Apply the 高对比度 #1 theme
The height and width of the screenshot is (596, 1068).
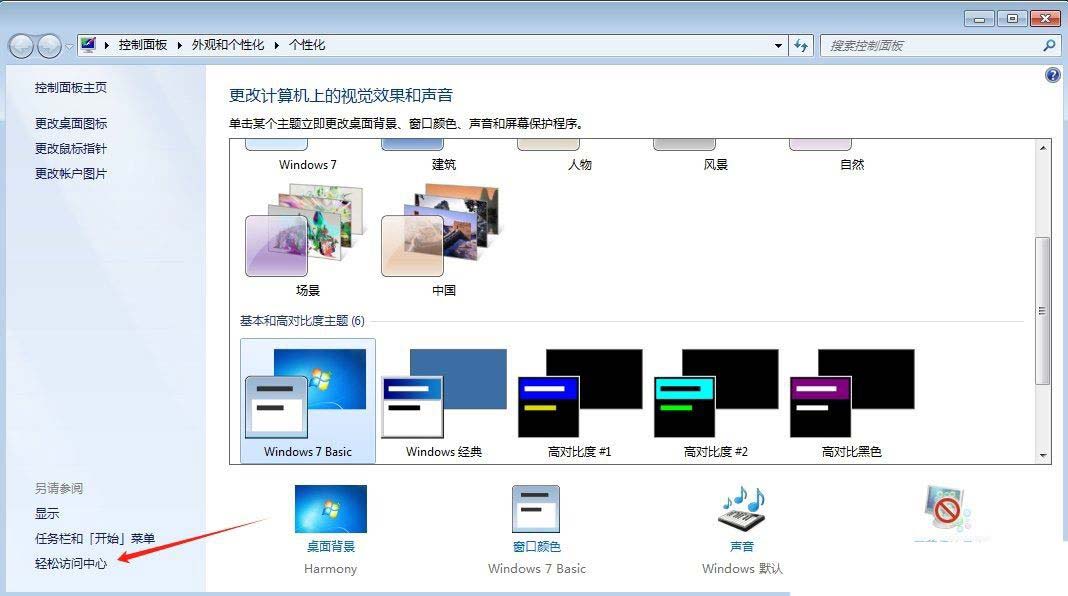(580, 400)
